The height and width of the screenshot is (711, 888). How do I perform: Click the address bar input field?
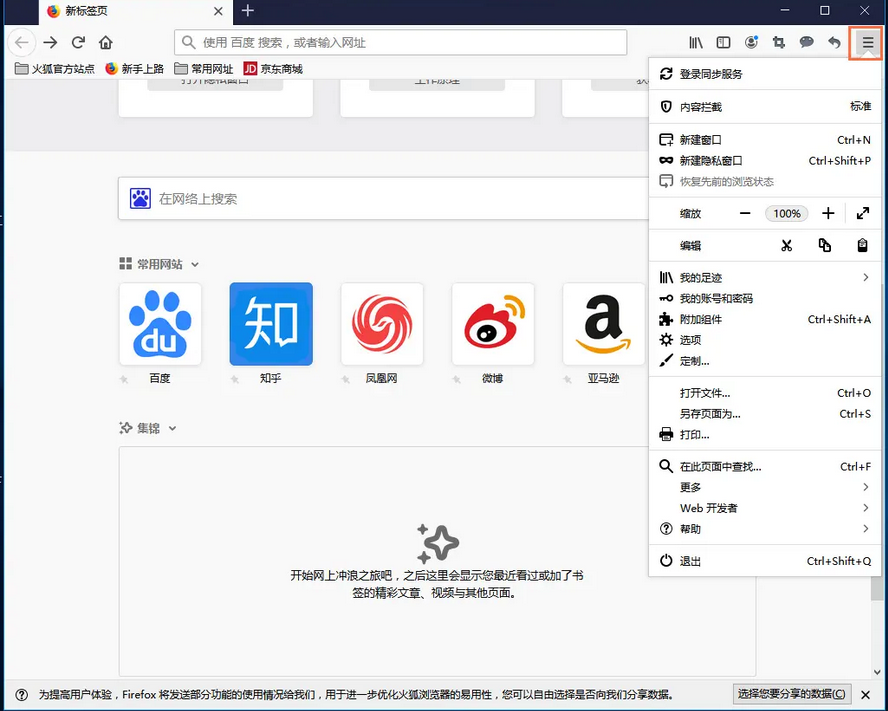point(400,42)
